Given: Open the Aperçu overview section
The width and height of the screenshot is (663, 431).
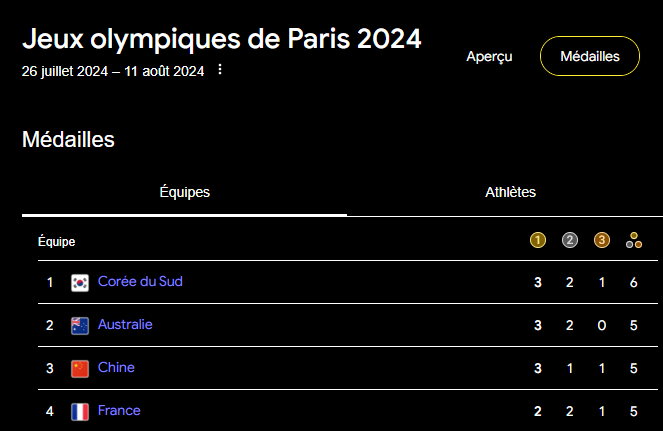Looking at the screenshot, I should [489, 56].
